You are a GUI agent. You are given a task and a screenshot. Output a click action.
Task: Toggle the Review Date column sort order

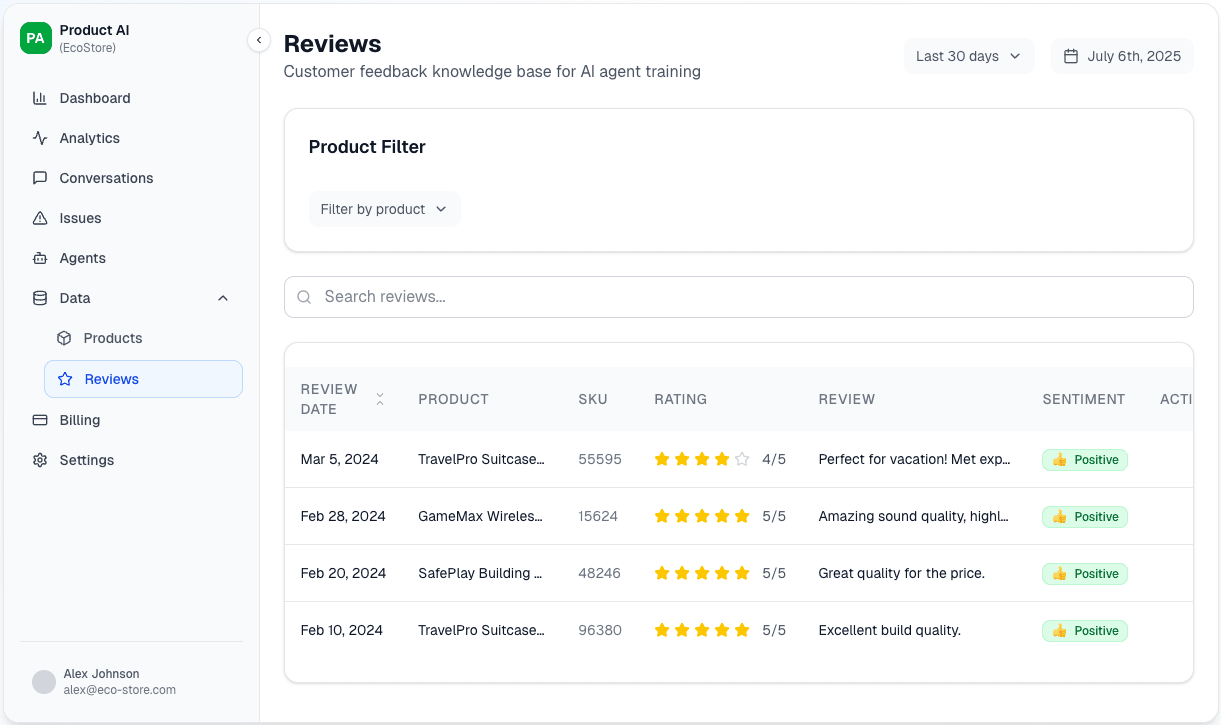coord(380,398)
